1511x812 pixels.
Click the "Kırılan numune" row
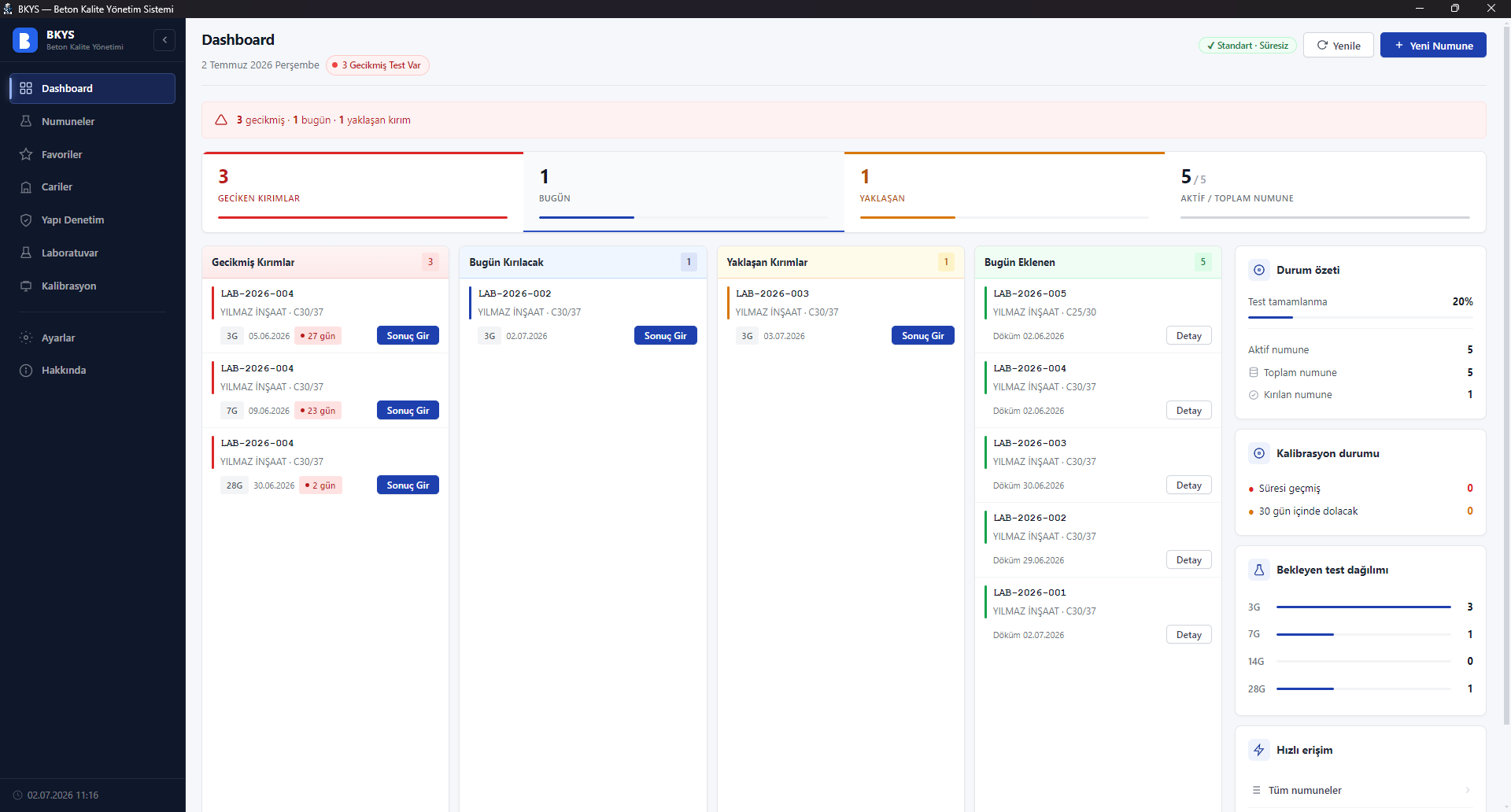[x=1360, y=395]
